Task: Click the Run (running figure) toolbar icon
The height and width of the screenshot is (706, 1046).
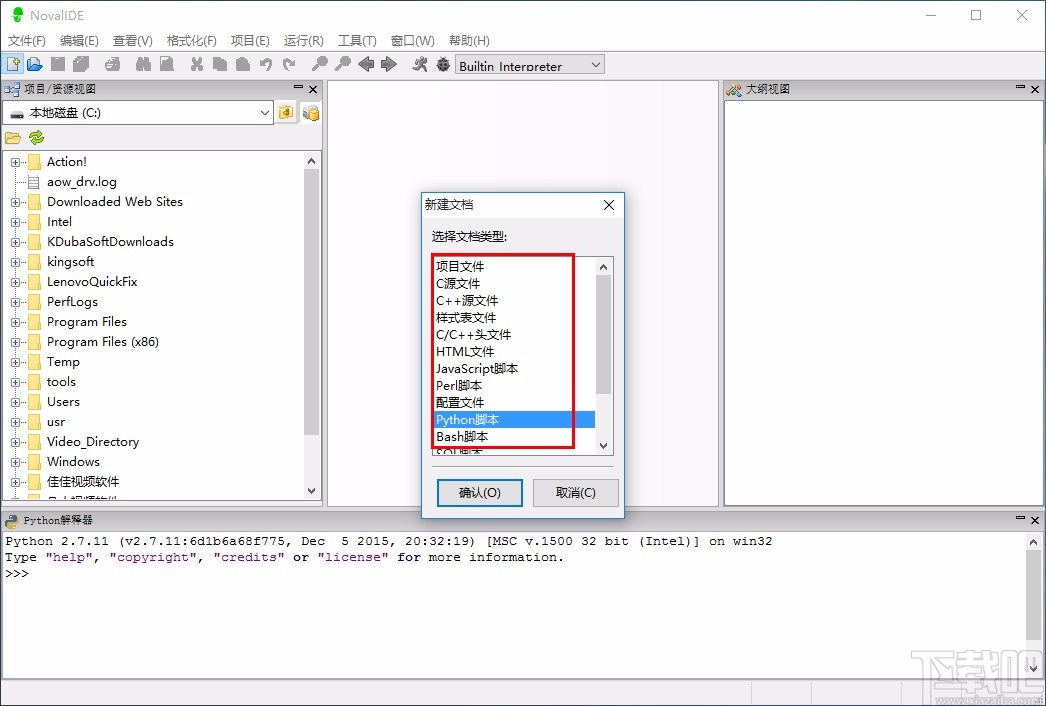Action: click(420, 65)
